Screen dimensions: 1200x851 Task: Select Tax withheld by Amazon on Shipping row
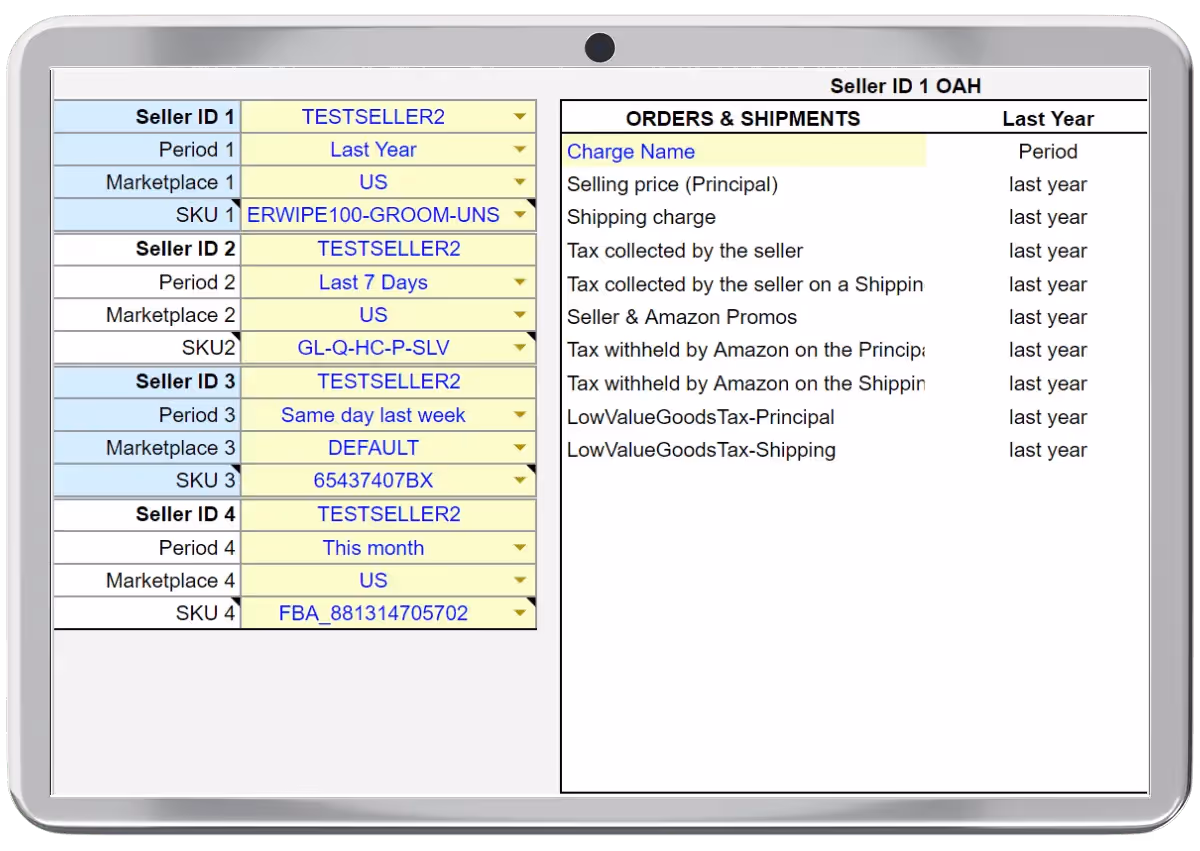pyautogui.click(x=855, y=383)
